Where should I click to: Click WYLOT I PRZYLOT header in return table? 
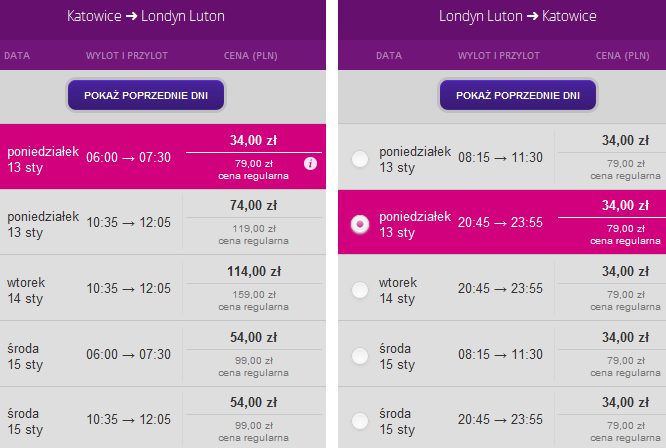pos(500,55)
